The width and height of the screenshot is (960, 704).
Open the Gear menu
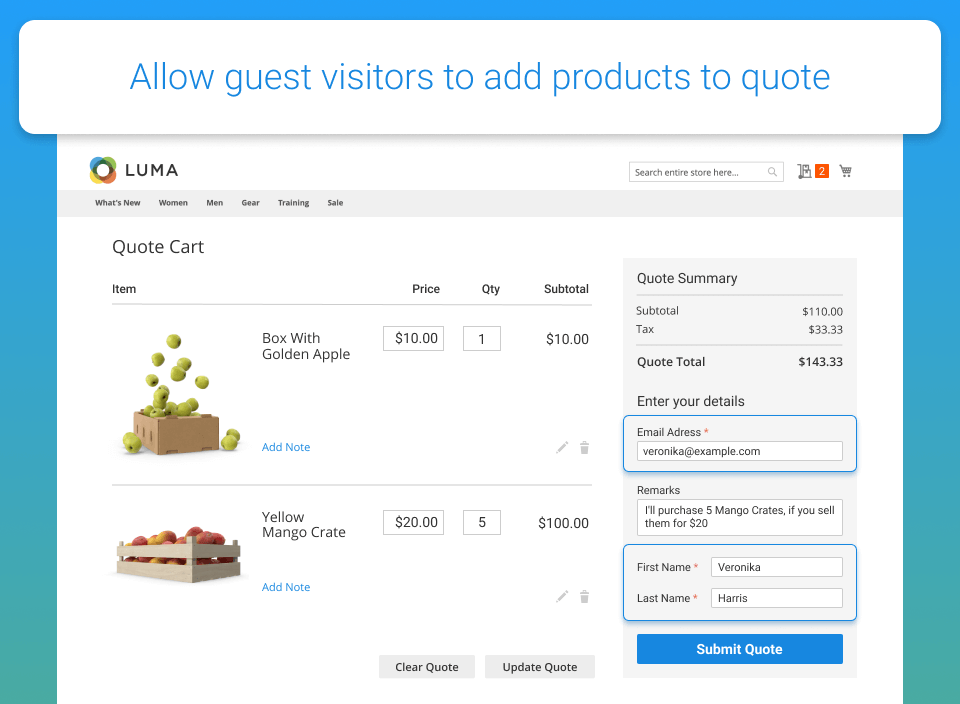pos(250,203)
